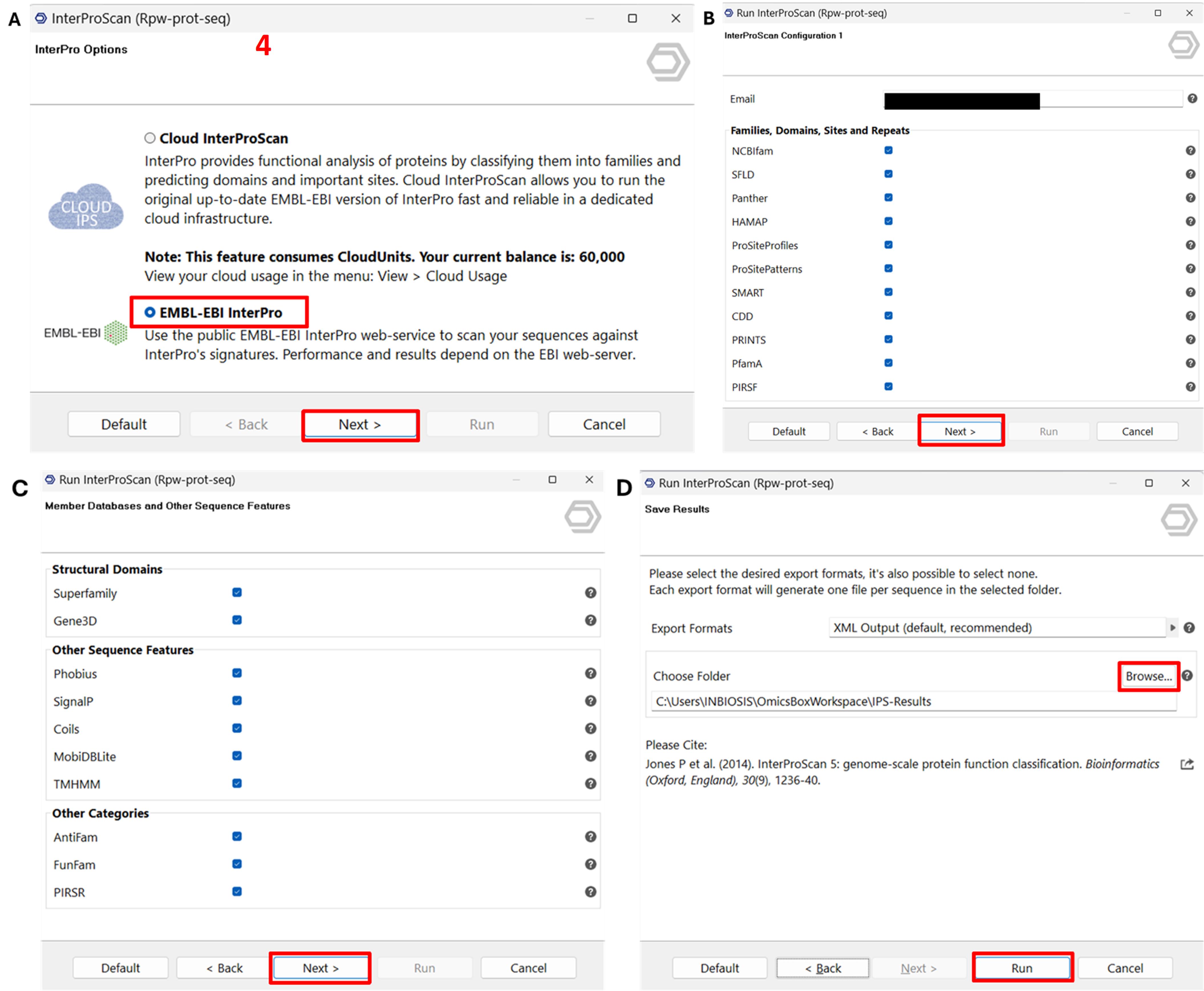Select the Cloud InterProScan radio option
Image resolution: width=1204 pixels, height=991 pixels.
point(150,138)
